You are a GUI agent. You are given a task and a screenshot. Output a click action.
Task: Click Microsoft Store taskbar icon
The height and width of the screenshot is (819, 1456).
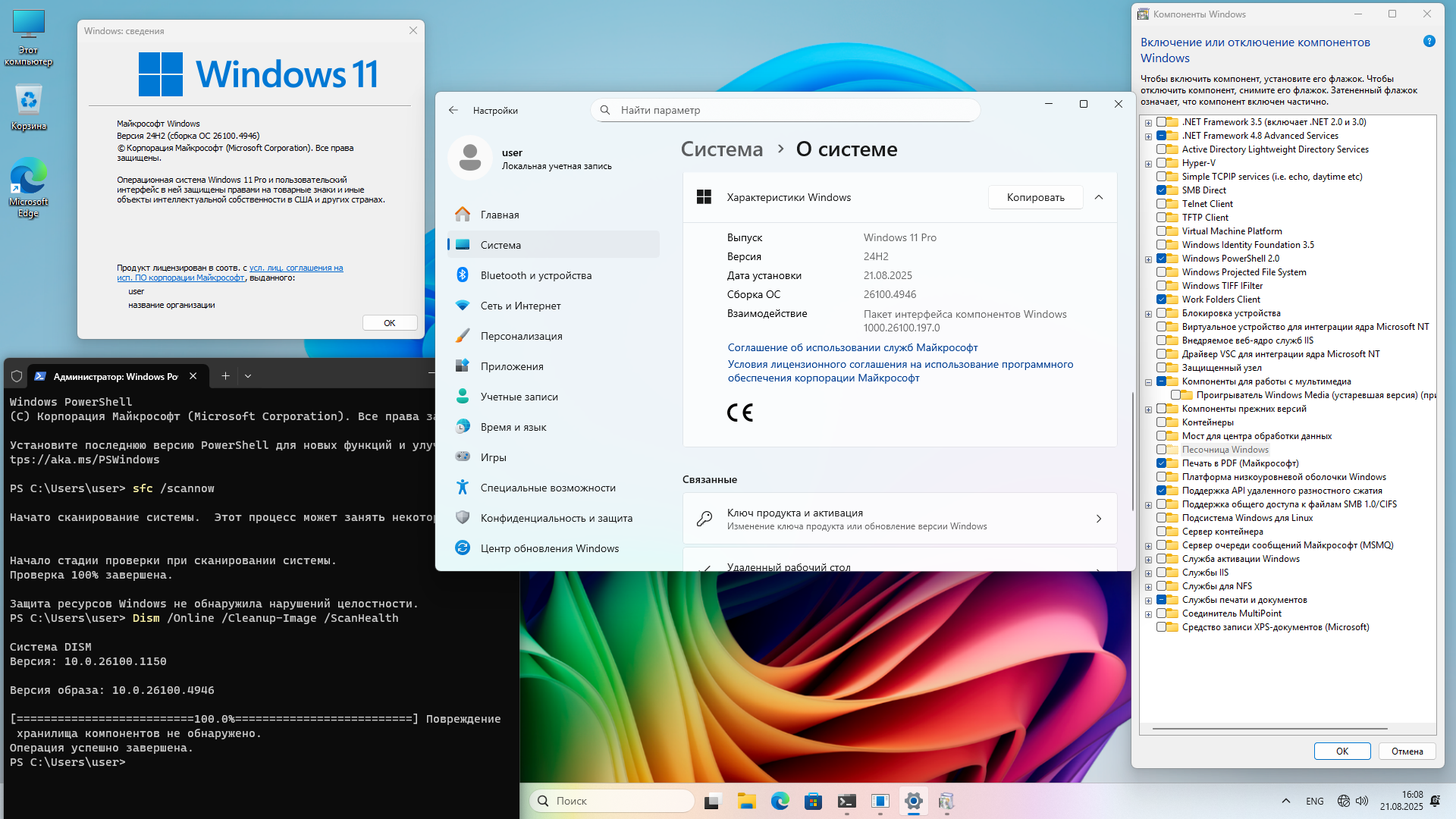(813, 801)
